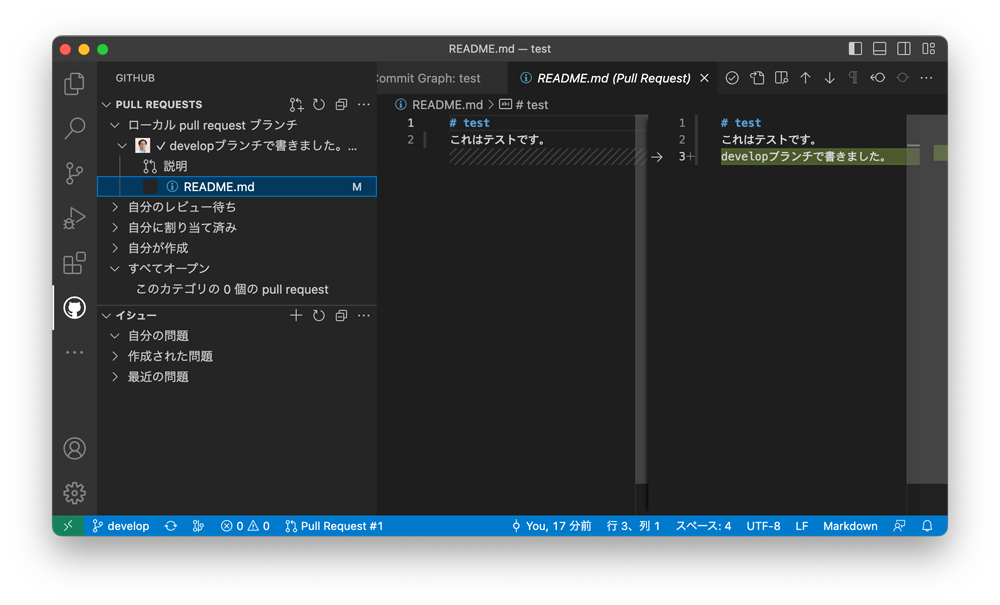
Task: Toggle whitespace pilcrow icon in editor toolbar
Action: 853,78
